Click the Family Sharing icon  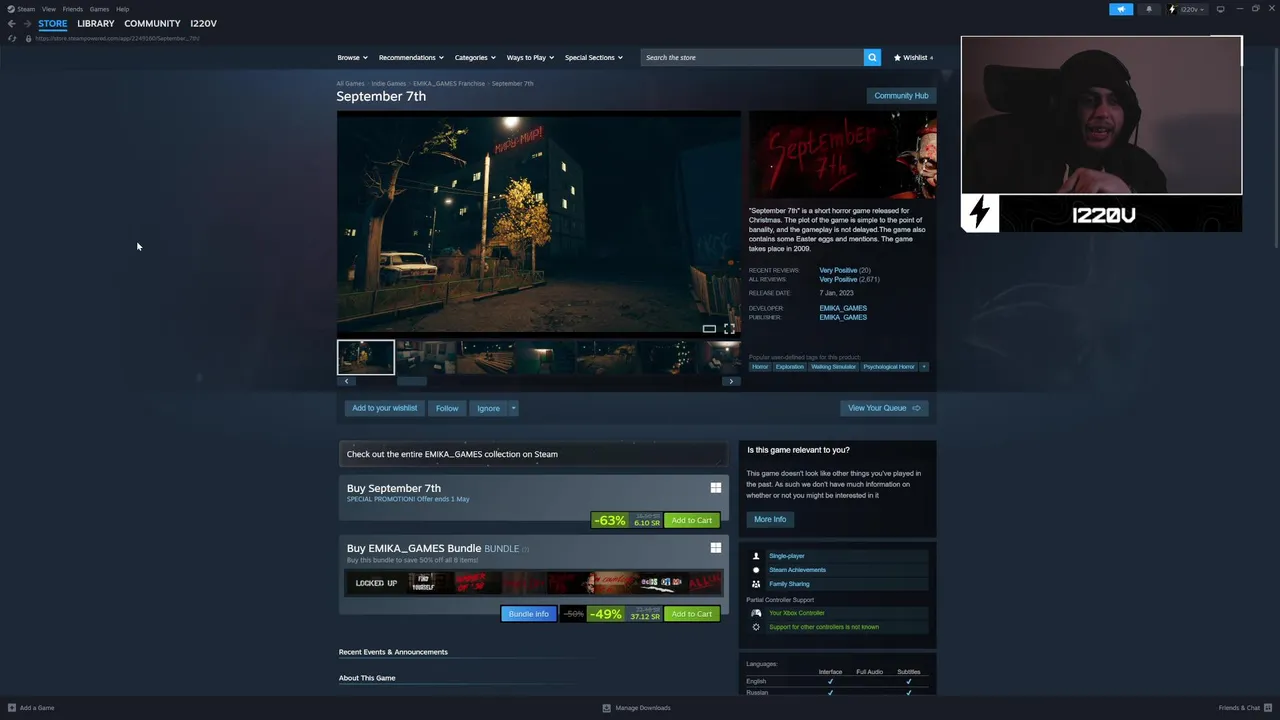(x=756, y=584)
